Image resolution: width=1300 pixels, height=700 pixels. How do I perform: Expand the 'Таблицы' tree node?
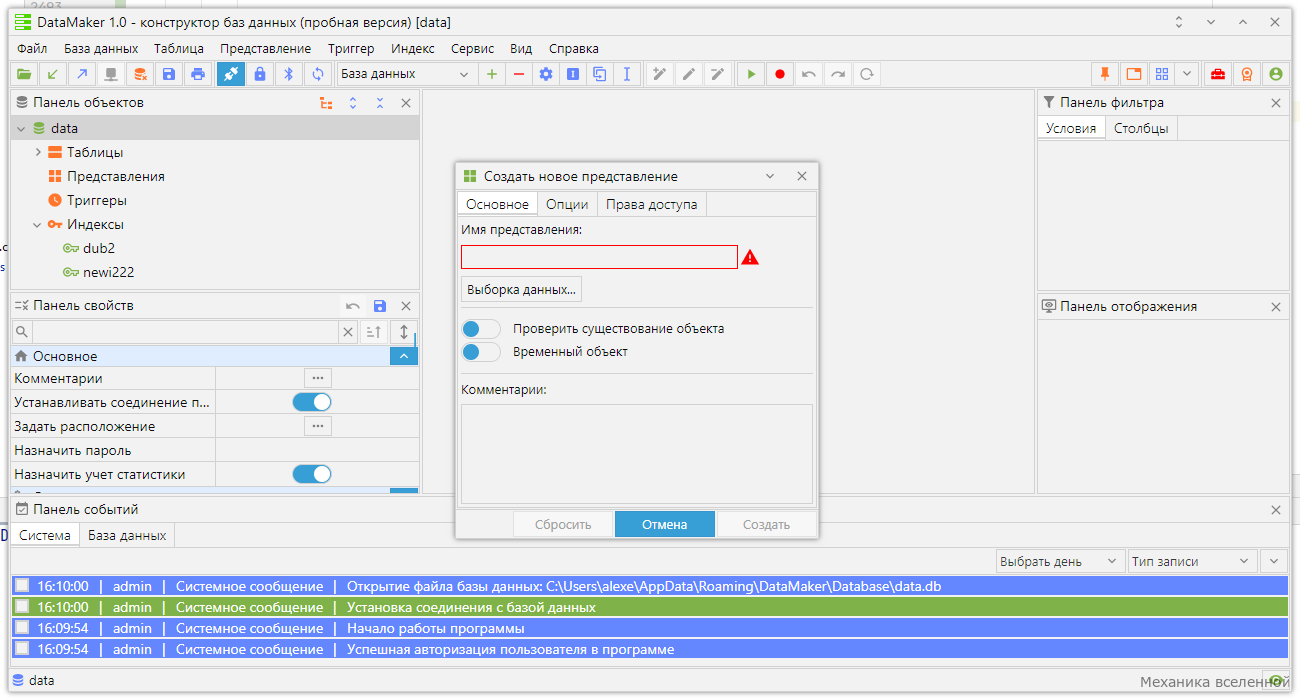coord(38,152)
